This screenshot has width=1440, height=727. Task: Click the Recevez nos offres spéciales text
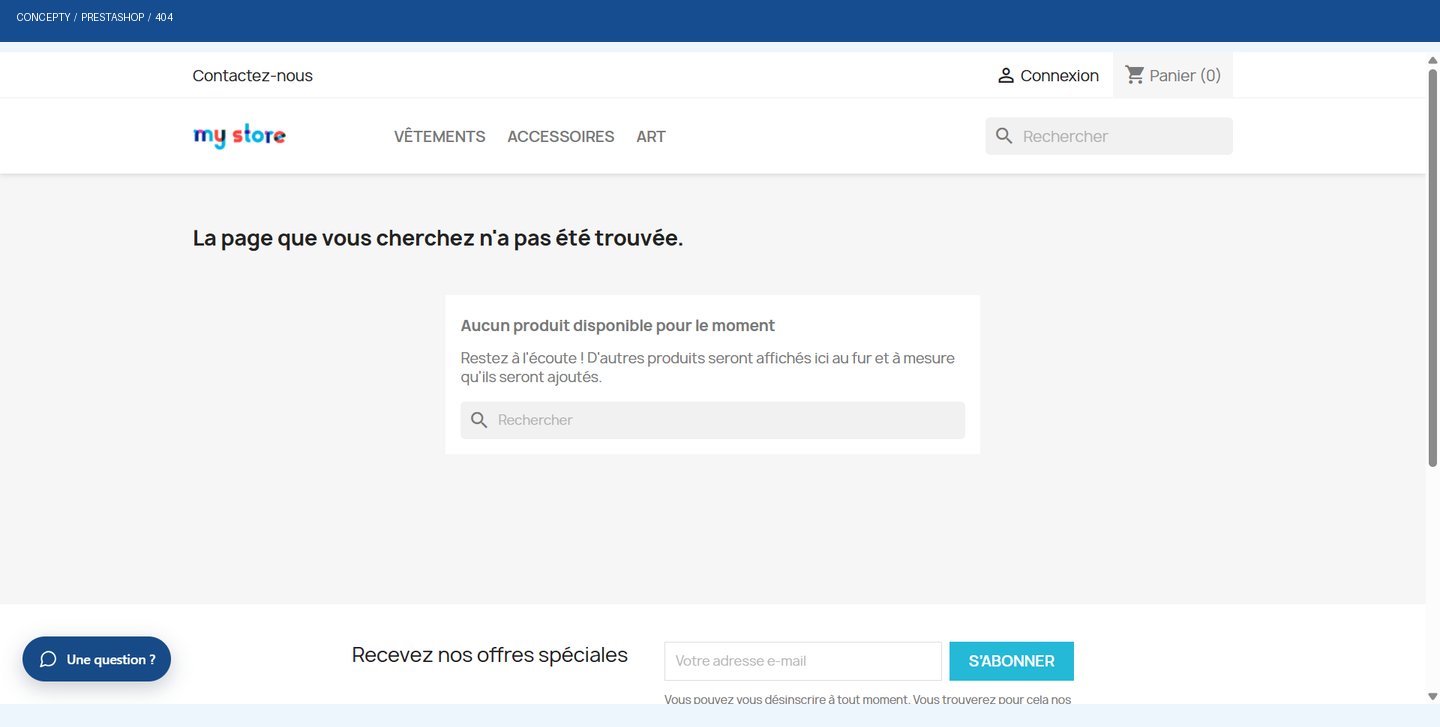490,655
